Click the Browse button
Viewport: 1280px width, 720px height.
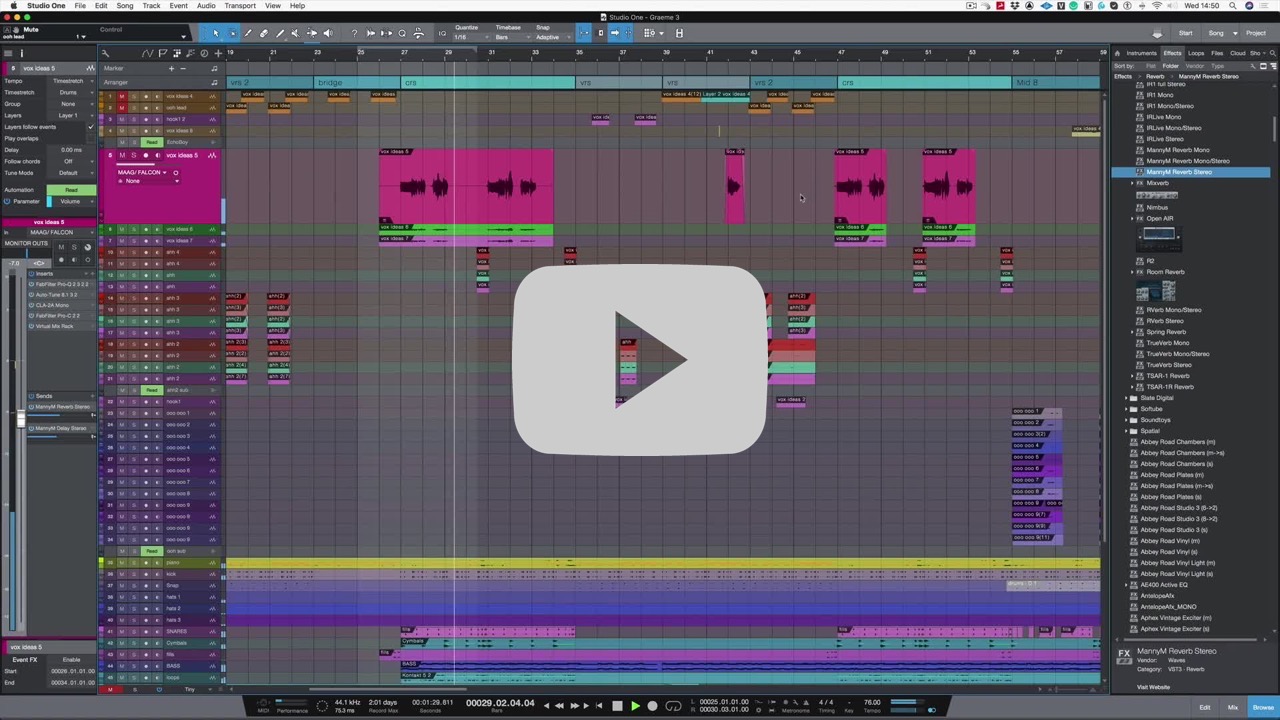pos(1264,707)
